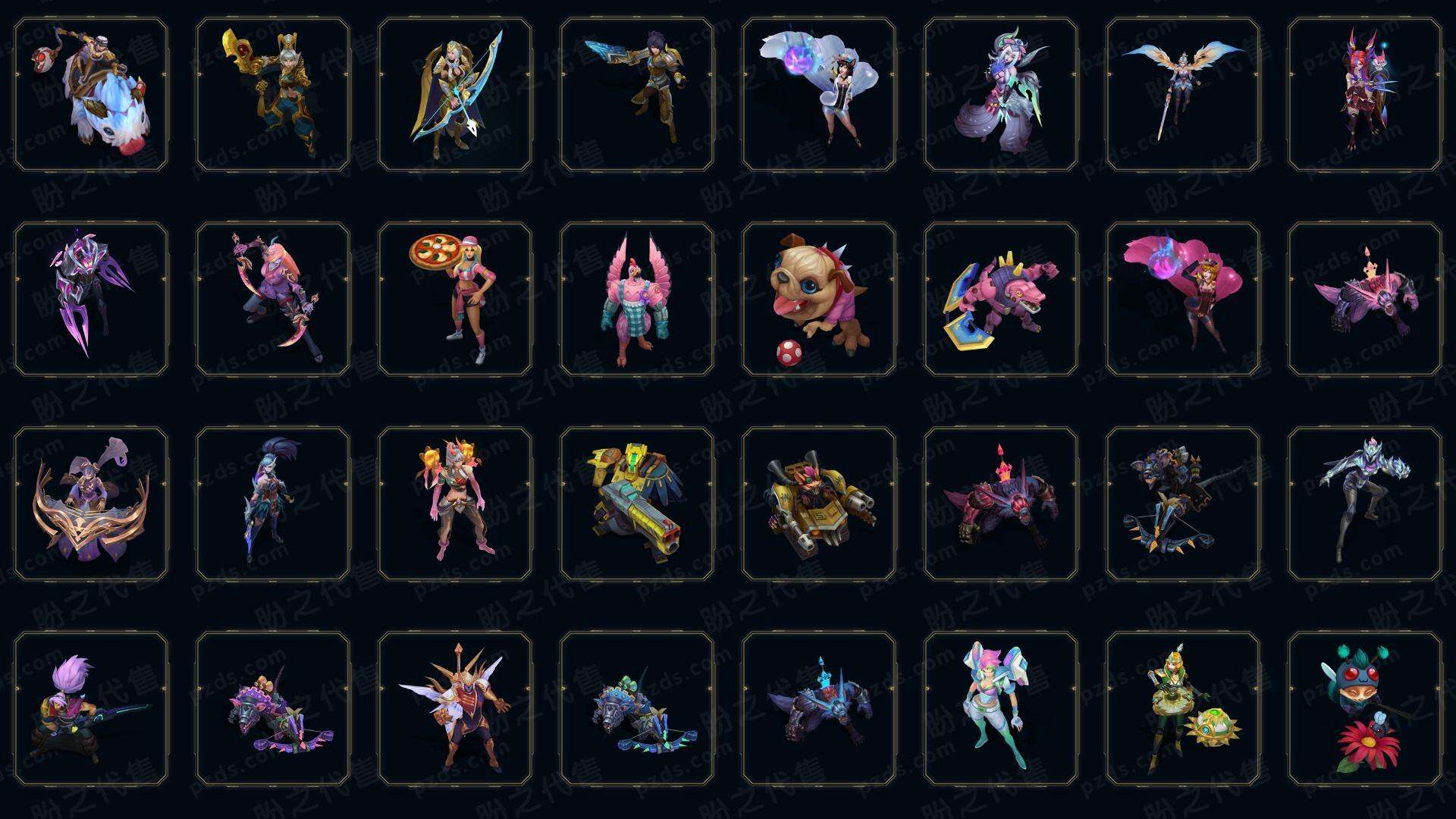This screenshot has width=1456, height=819.
Task: Choose the Ahri with white fox tails
Action: coord(819,95)
